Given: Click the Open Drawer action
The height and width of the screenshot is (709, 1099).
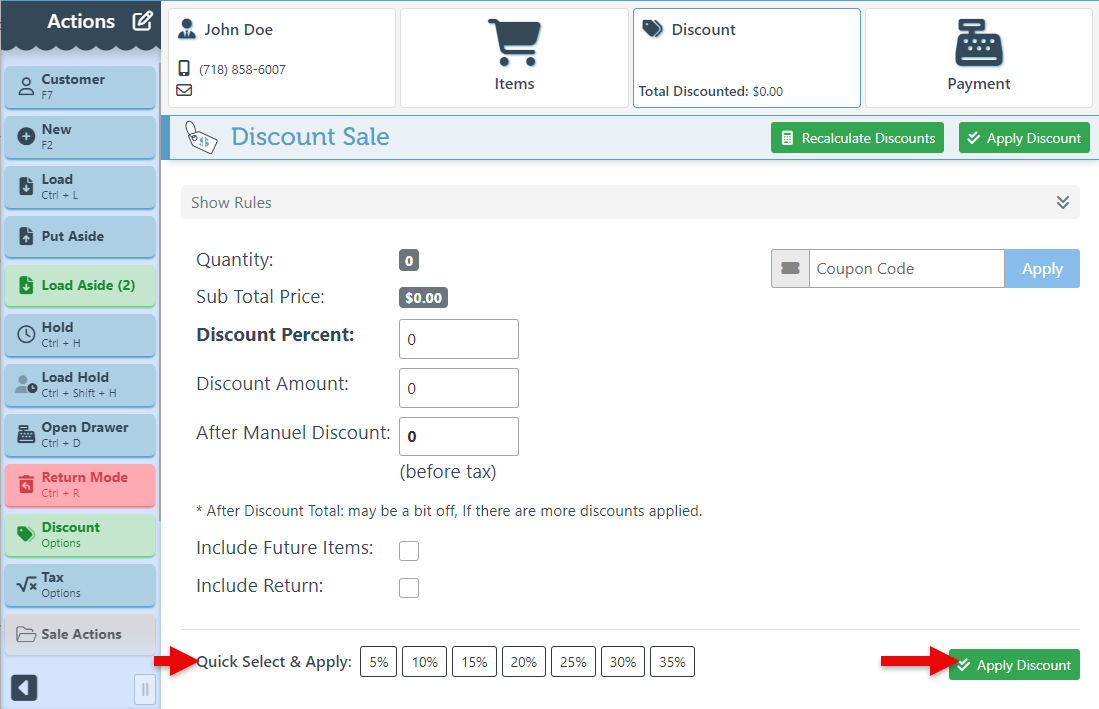Looking at the screenshot, I should coord(80,434).
